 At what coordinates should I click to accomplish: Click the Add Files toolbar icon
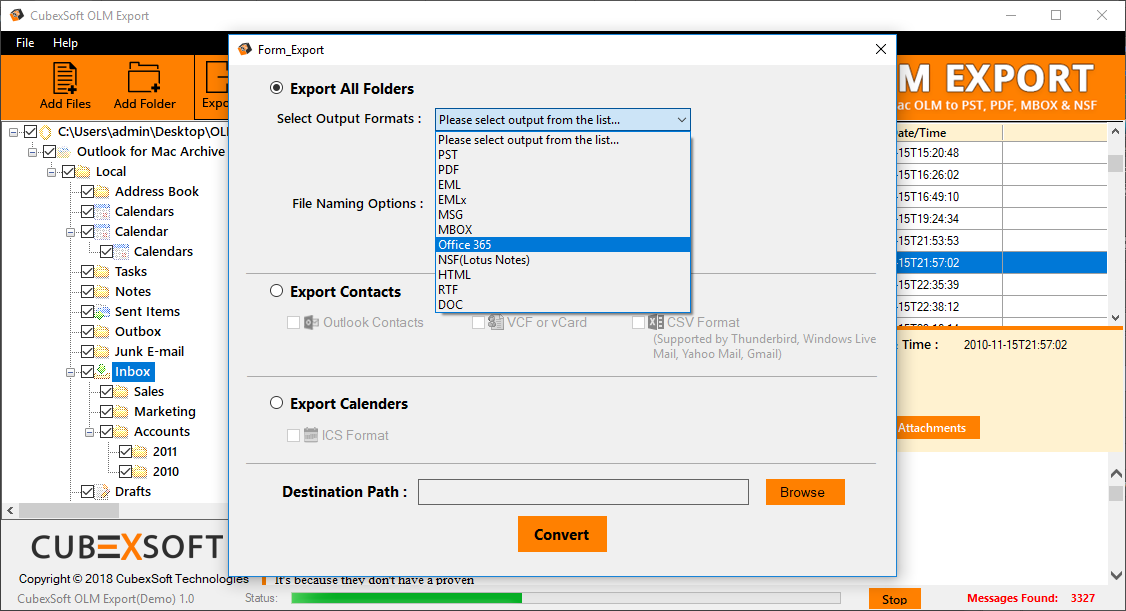pos(65,78)
